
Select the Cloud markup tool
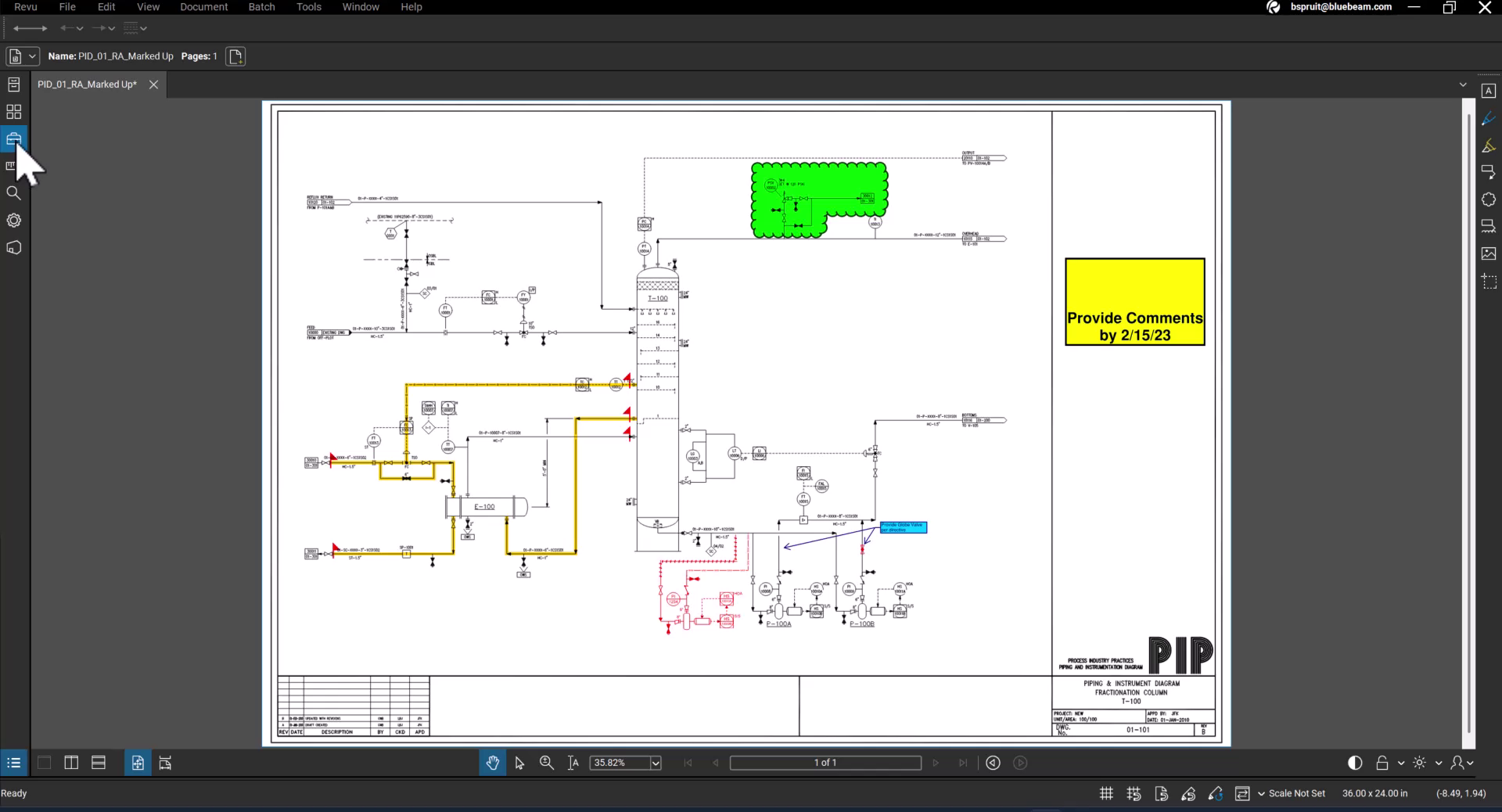click(x=1489, y=199)
